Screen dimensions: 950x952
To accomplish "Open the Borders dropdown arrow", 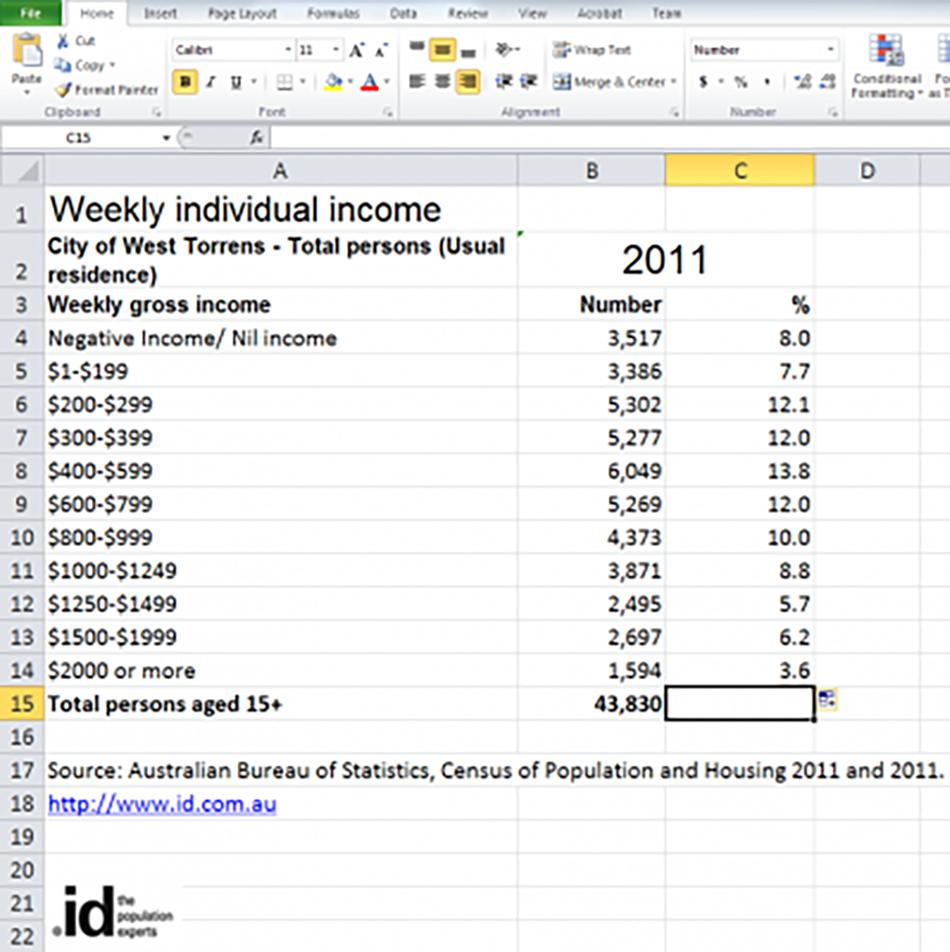I will [302, 81].
